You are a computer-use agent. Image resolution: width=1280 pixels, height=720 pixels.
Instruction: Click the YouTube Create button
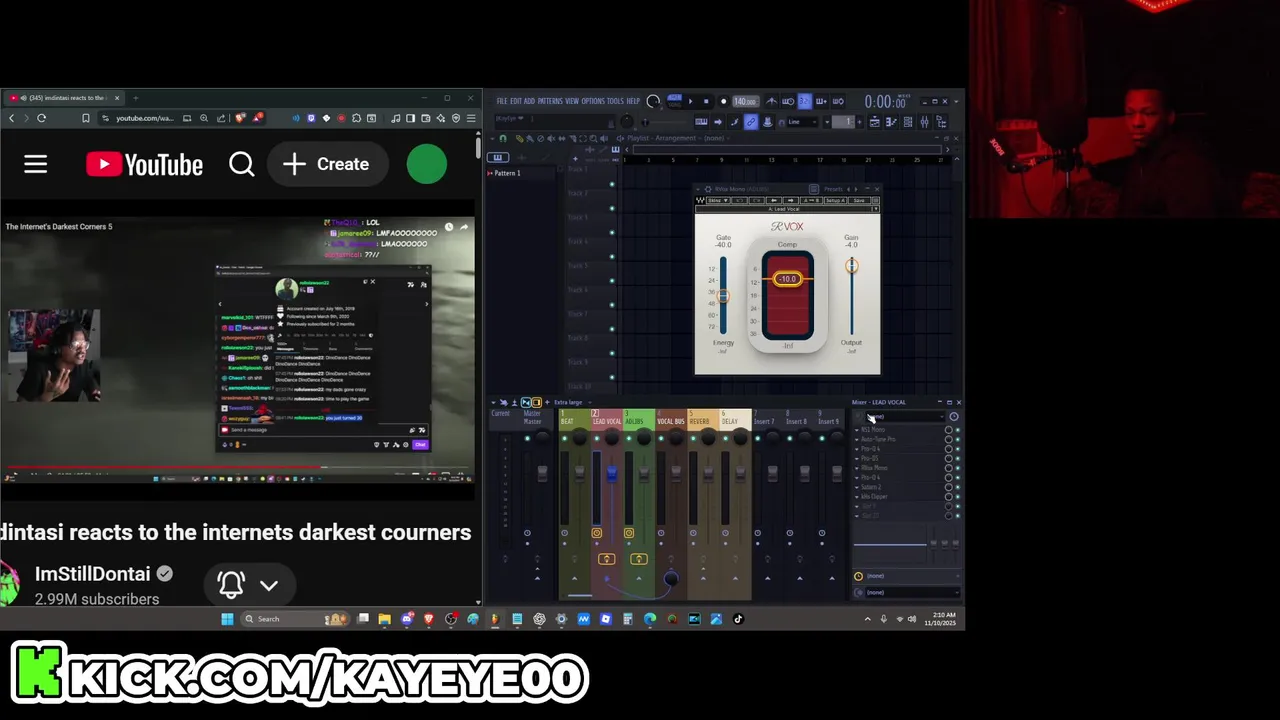[x=326, y=164]
